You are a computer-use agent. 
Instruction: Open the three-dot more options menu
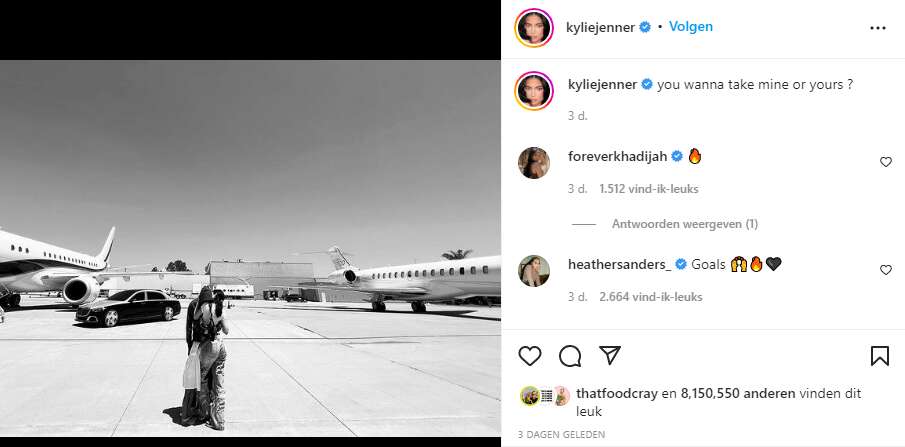(878, 28)
